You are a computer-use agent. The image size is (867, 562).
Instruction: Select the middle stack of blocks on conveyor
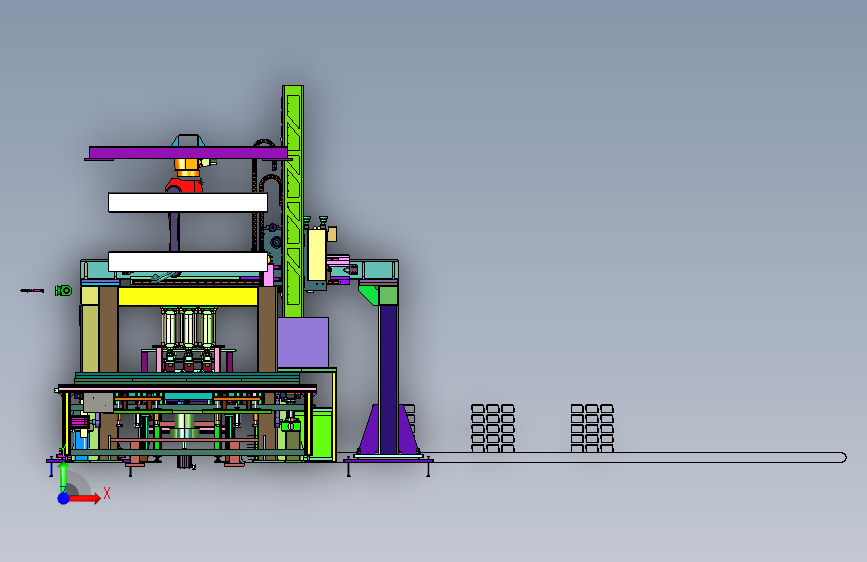coord(493,428)
